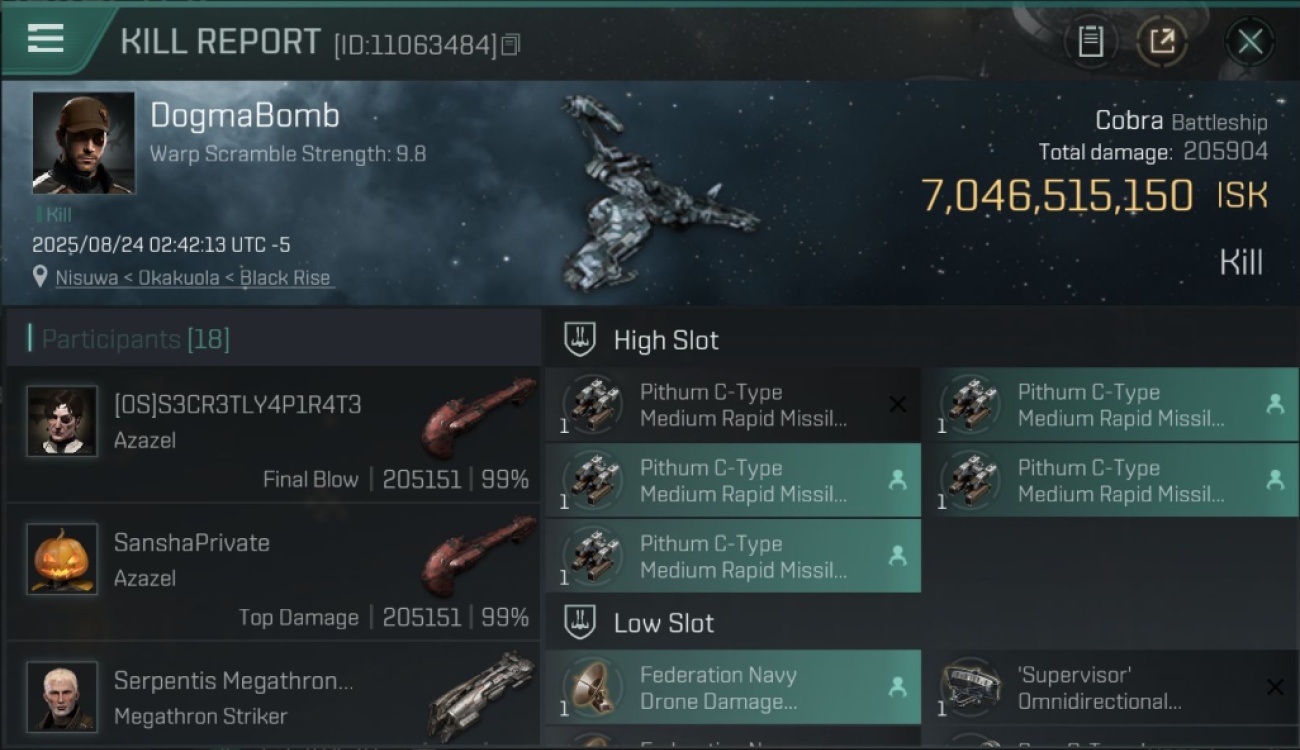Click the clipboard report icon
Screen dimensions: 1300x750
point(1090,41)
